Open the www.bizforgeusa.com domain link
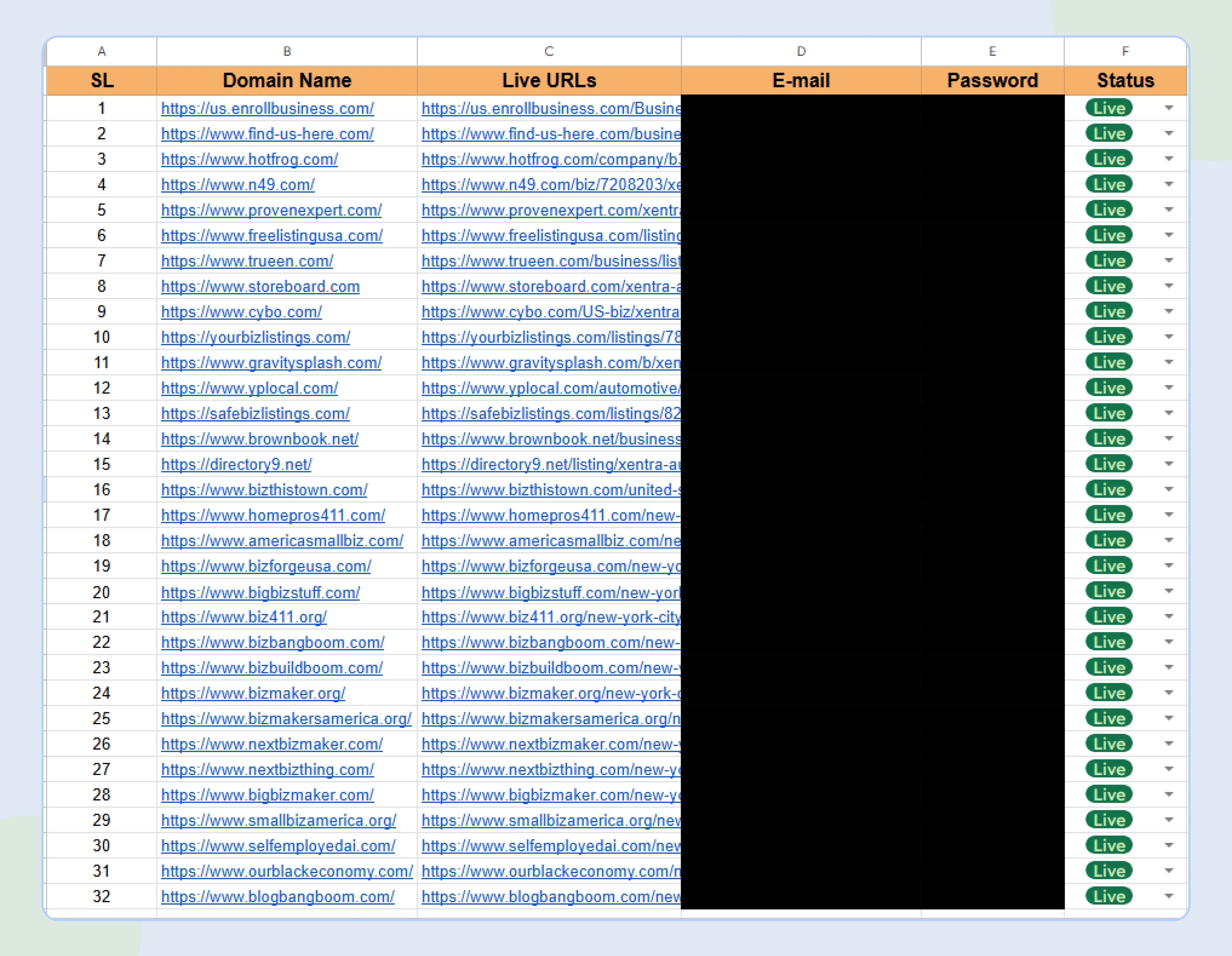Screen dimensions: 1232x956 pyautogui.click(x=266, y=566)
